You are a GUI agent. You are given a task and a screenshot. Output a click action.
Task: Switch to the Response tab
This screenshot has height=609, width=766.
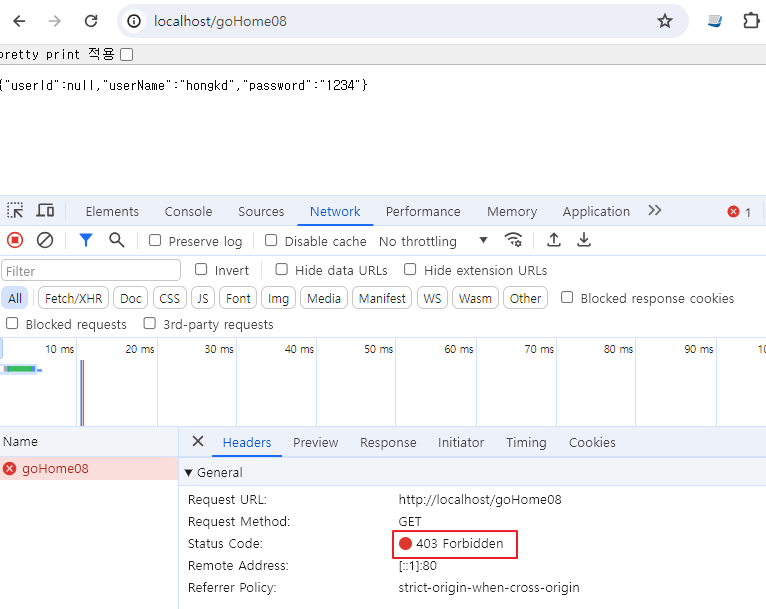pos(388,442)
